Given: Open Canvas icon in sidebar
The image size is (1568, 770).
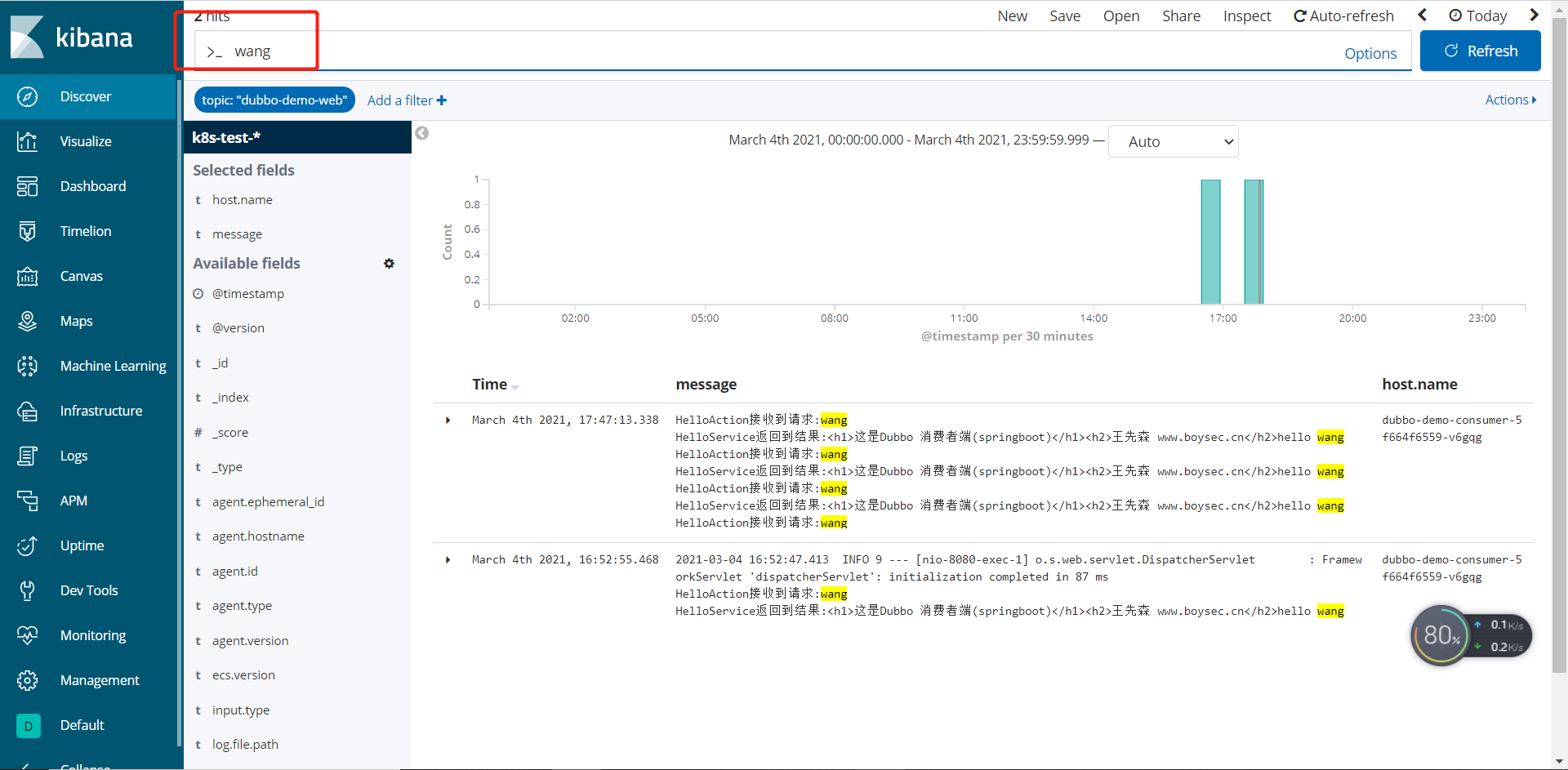Looking at the screenshot, I should click(27, 276).
